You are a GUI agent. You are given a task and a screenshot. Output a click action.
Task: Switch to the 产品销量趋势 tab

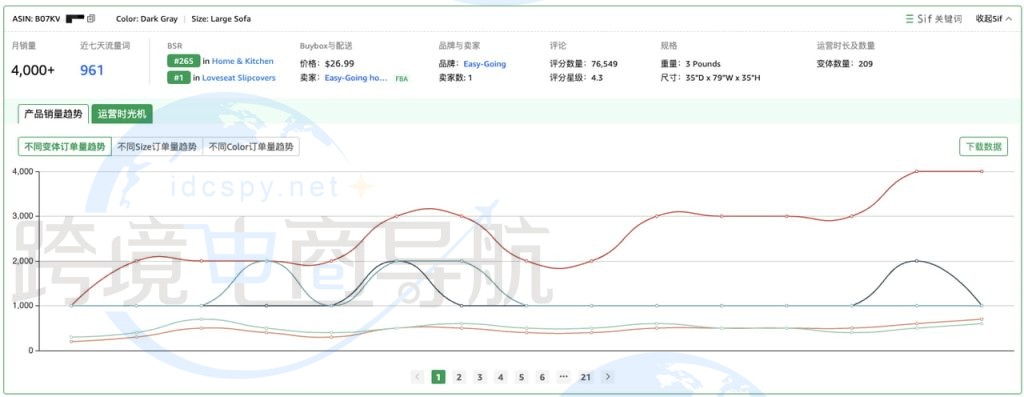pyautogui.click(x=54, y=114)
